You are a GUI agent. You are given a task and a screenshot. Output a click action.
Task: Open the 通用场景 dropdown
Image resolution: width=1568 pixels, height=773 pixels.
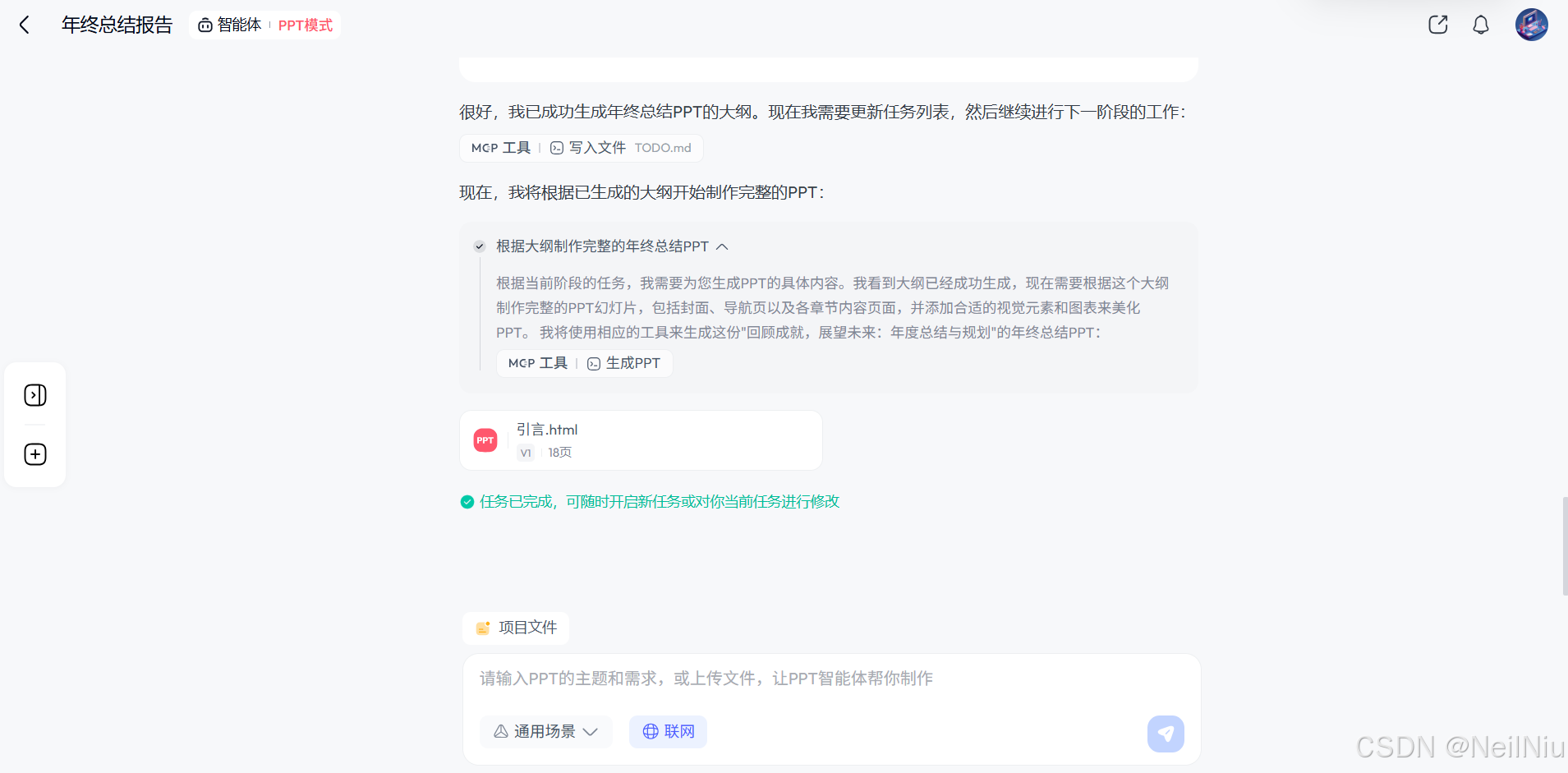545,731
